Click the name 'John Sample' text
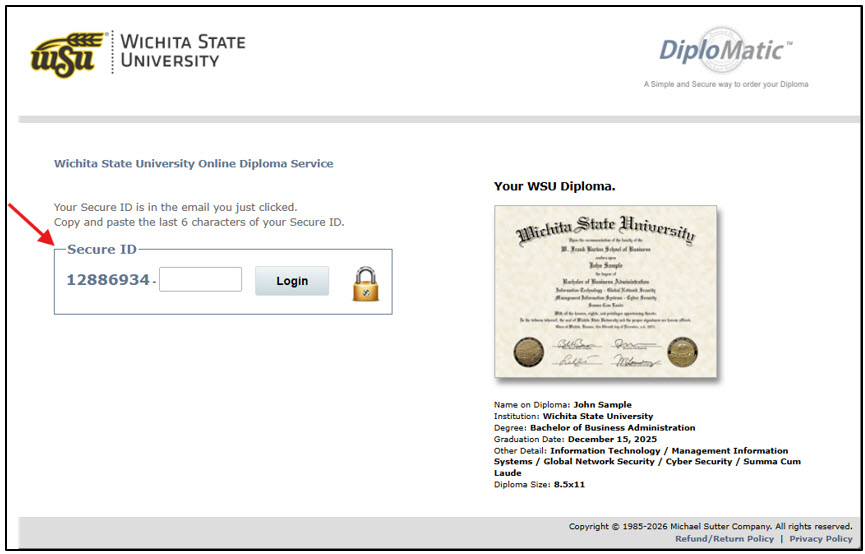Screen dimensions: 865x554 [602, 404]
